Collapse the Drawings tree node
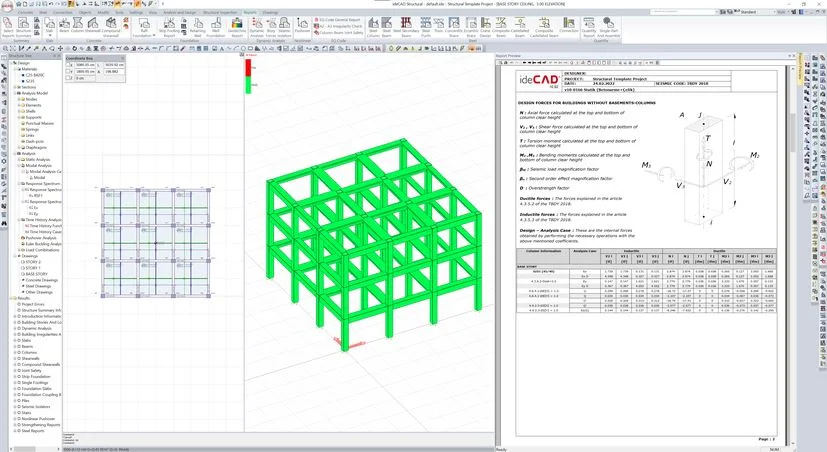Image resolution: width=827 pixels, height=452 pixels. pyautogui.click(x=15, y=256)
